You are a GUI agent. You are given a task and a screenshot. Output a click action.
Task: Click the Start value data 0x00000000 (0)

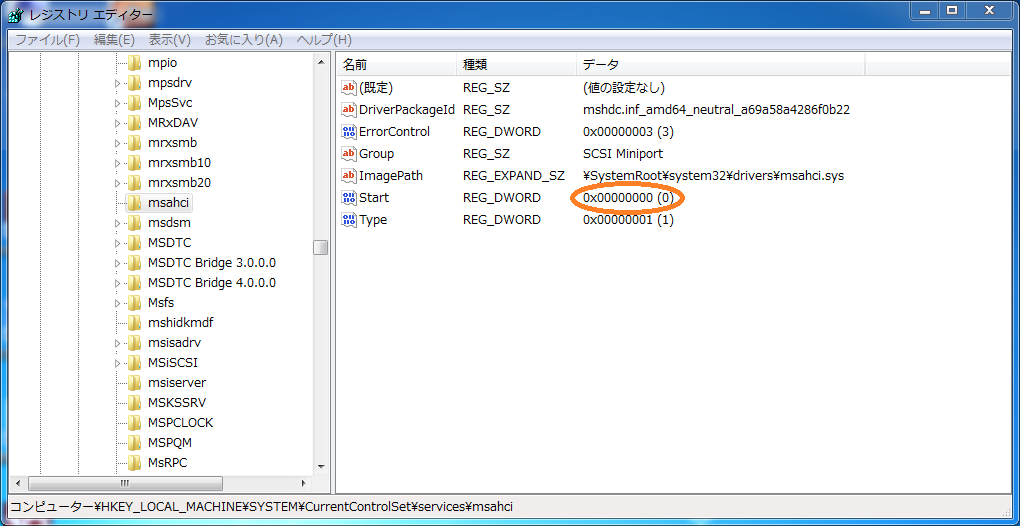pyautogui.click(x=628, y=198)
